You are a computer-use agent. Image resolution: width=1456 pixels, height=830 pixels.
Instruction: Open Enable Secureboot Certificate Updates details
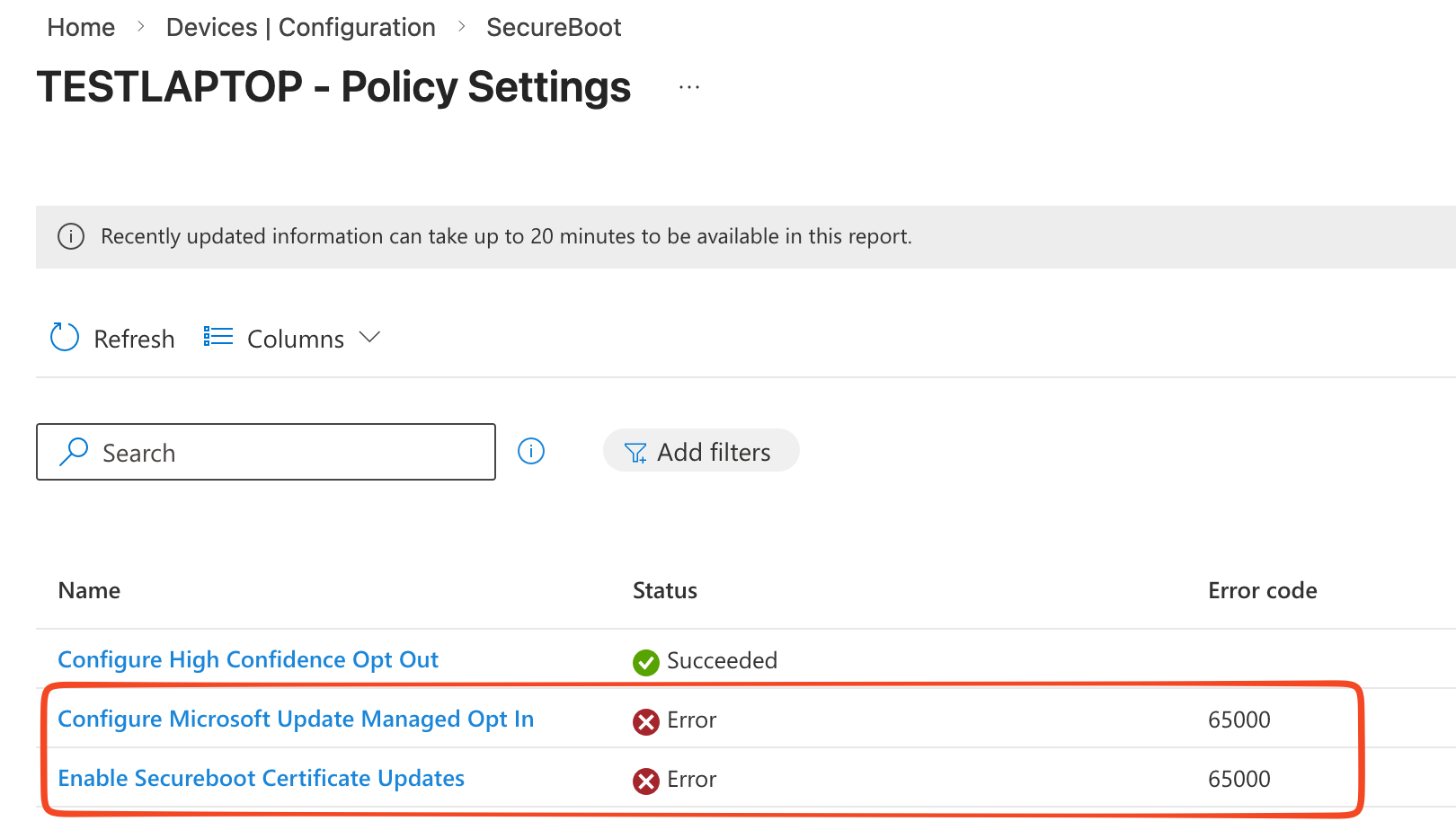261,778
